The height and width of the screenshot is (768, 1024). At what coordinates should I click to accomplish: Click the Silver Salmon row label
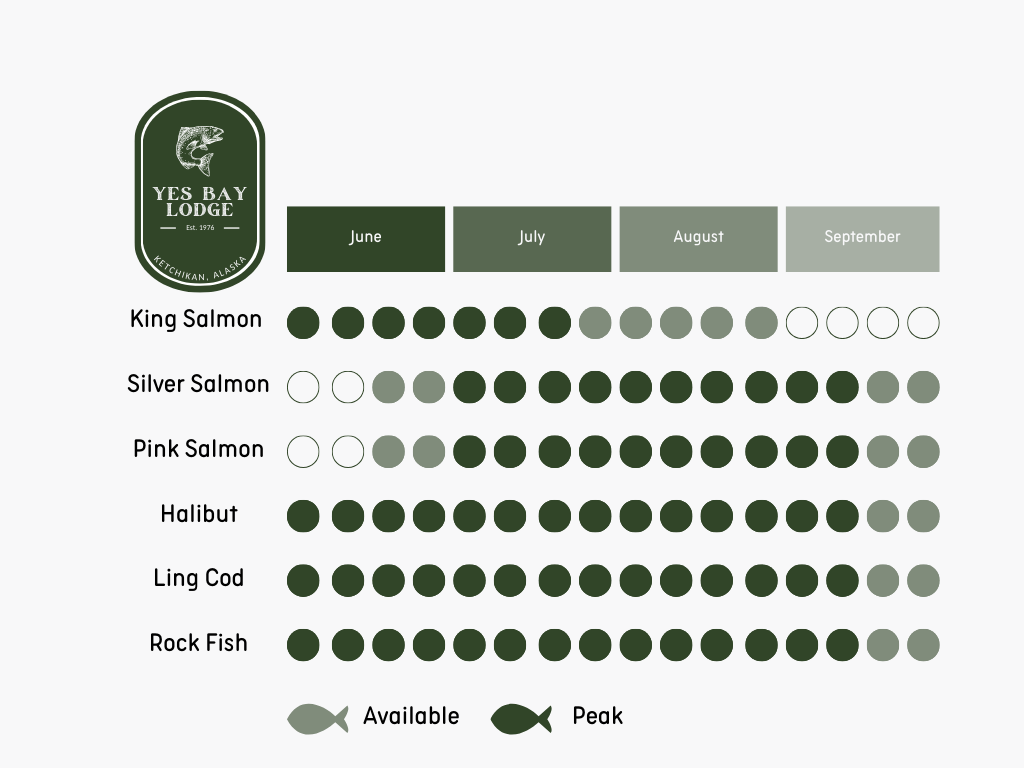pos(198,384)
